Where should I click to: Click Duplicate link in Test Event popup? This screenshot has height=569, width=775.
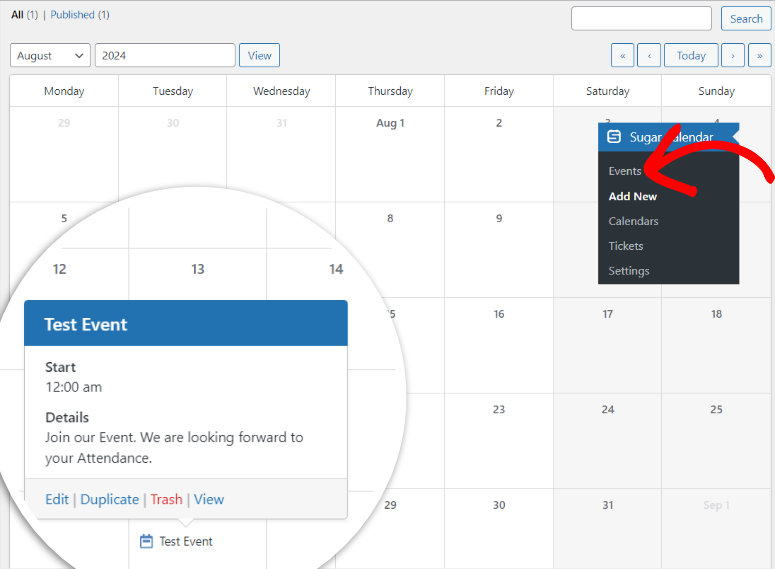click(109, 499)
